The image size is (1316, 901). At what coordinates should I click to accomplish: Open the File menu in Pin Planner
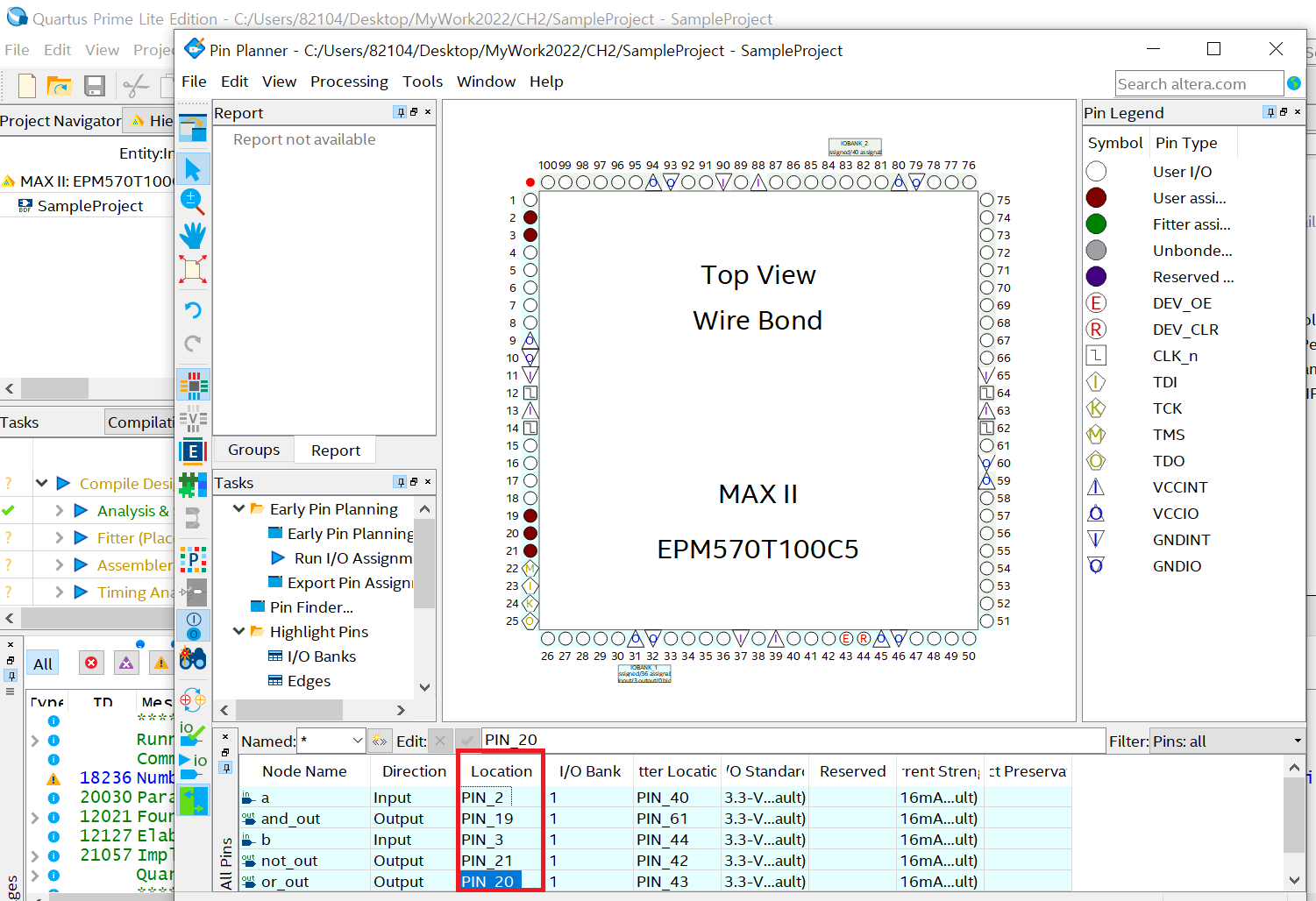coord(194,82)
